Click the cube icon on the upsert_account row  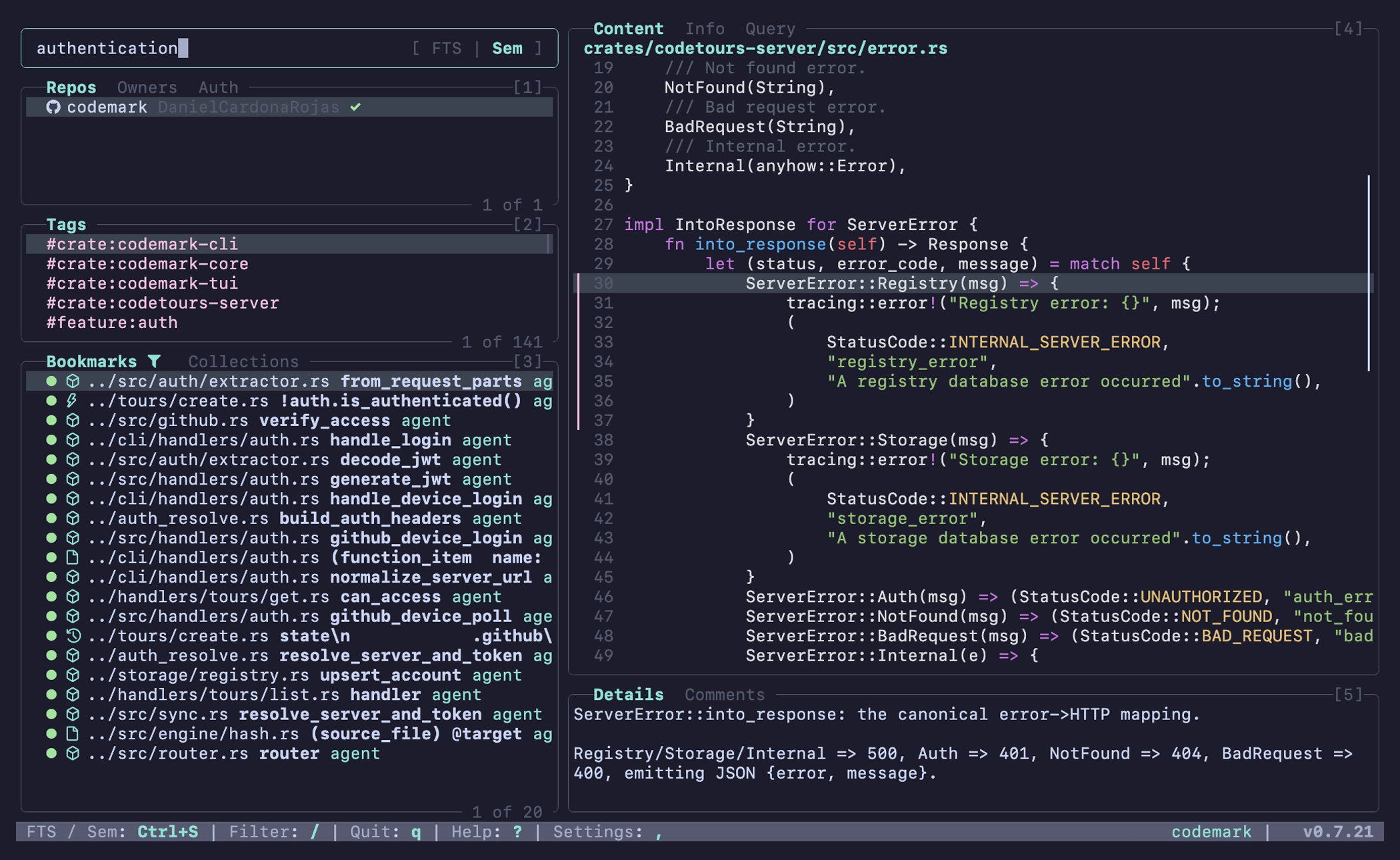73,675
